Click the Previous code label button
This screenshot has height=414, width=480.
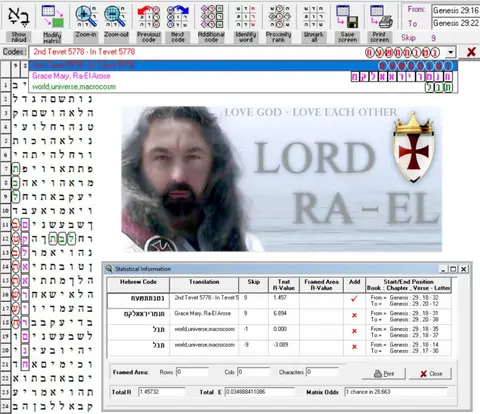click(149, 37)
